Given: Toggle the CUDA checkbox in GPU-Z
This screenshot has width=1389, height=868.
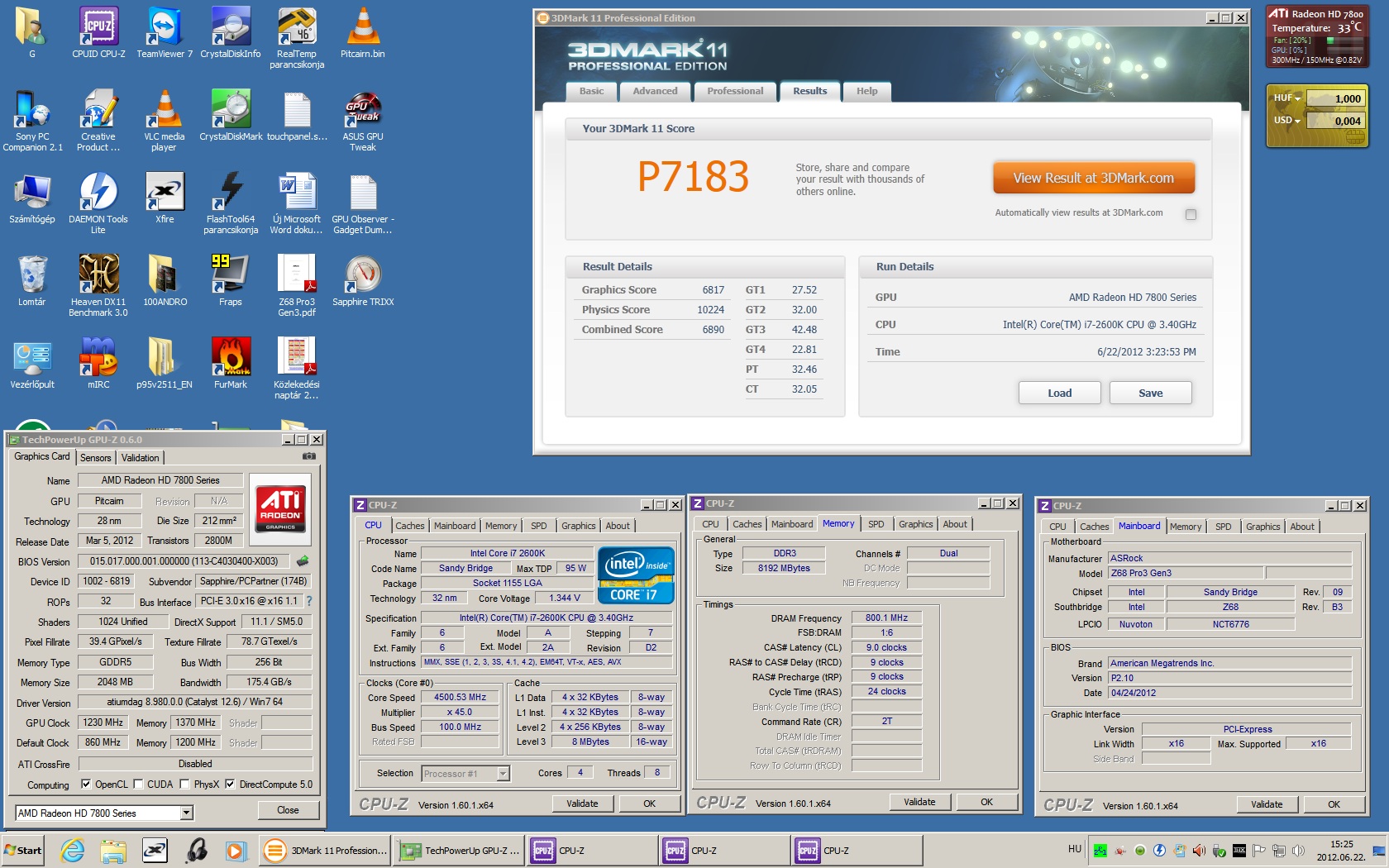Looking at the screenshot, I should [138, 785].
